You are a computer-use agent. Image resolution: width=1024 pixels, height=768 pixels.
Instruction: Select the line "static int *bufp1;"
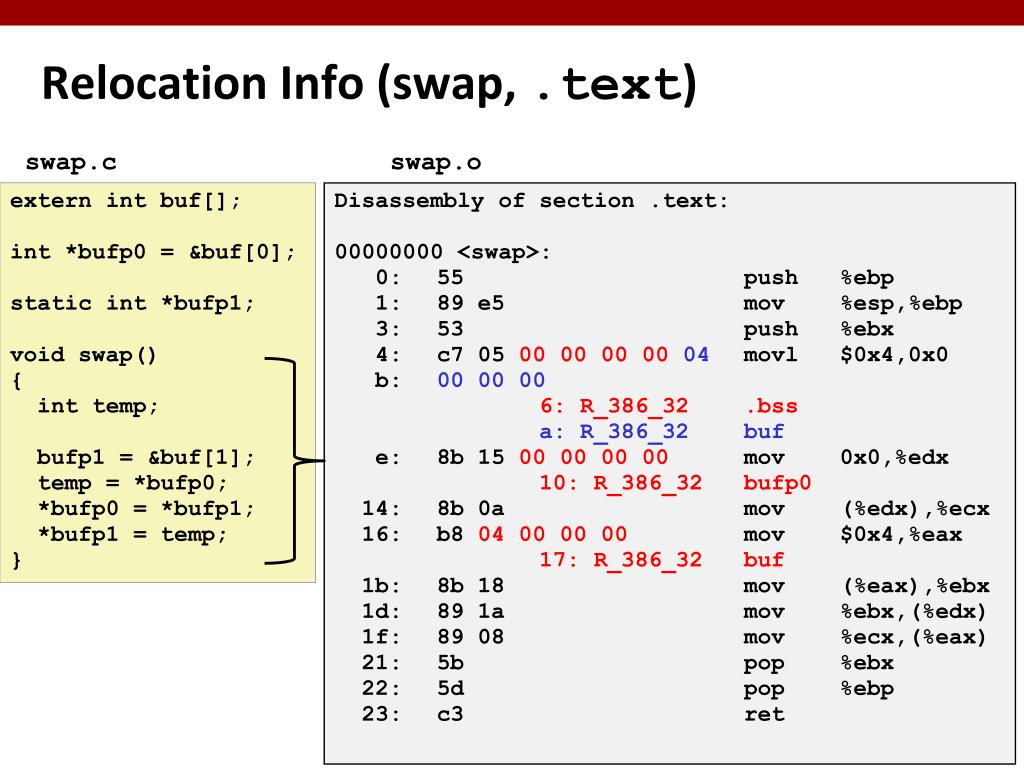(132, 304)
